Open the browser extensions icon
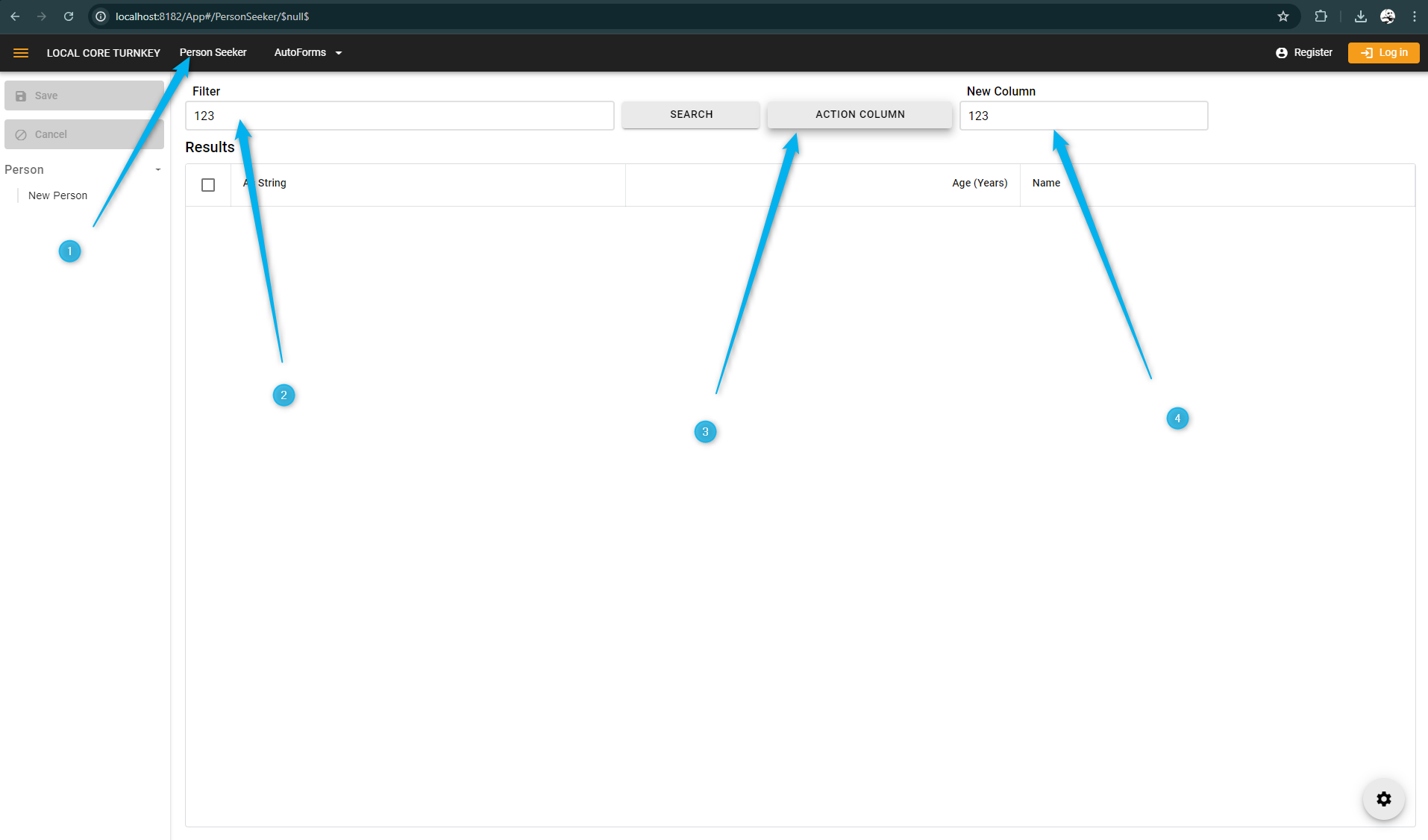The height and width of the screenshot is (840, 1428). [1321, 16]
